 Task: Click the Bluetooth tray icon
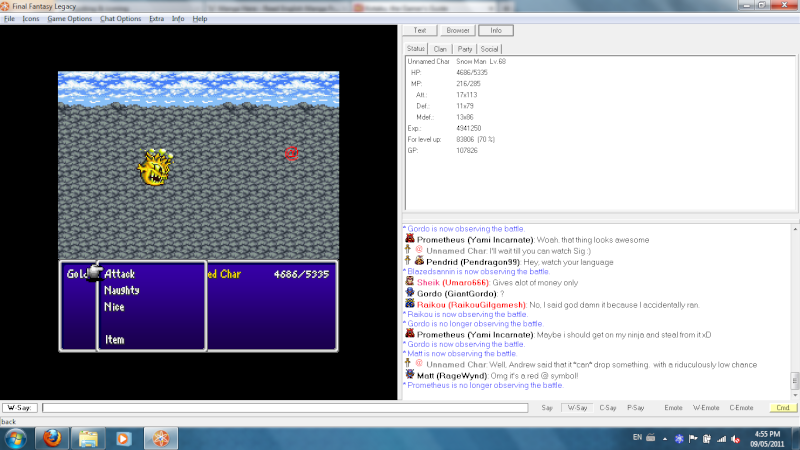click(x=679, y=439)
